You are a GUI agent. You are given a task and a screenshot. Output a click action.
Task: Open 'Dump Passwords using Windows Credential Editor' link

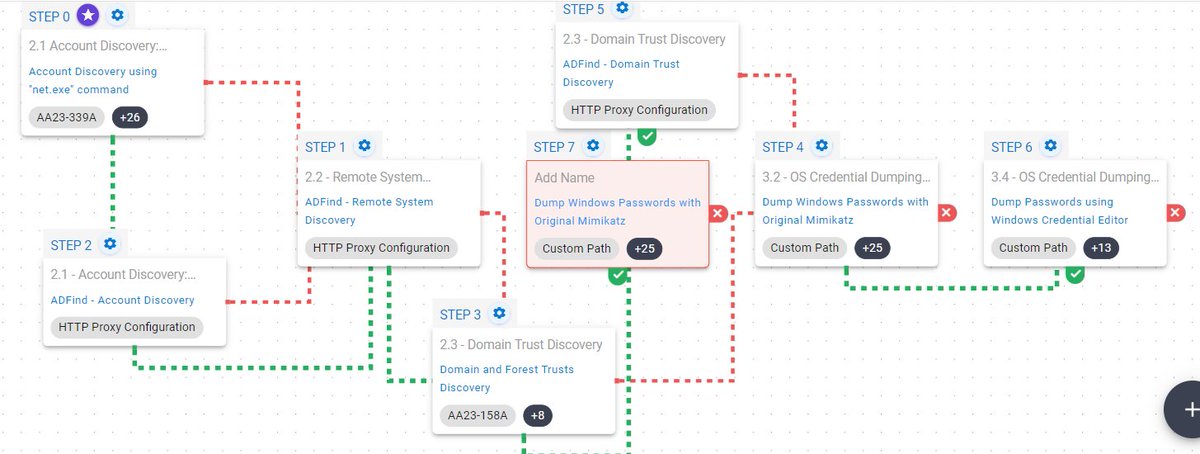[x=1060, y=211]
